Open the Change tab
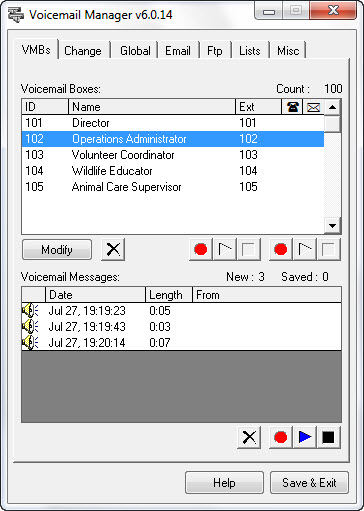 pyautogui.click(x=83, y=51)
